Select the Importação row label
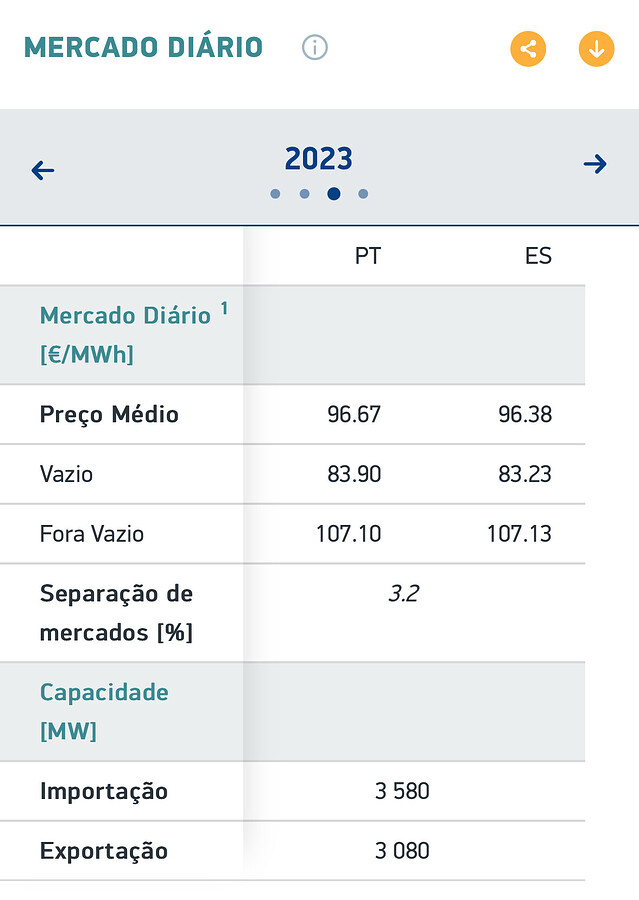Image resolution: width=639 pixels, height=900 pixels. [x=104, y=791]
